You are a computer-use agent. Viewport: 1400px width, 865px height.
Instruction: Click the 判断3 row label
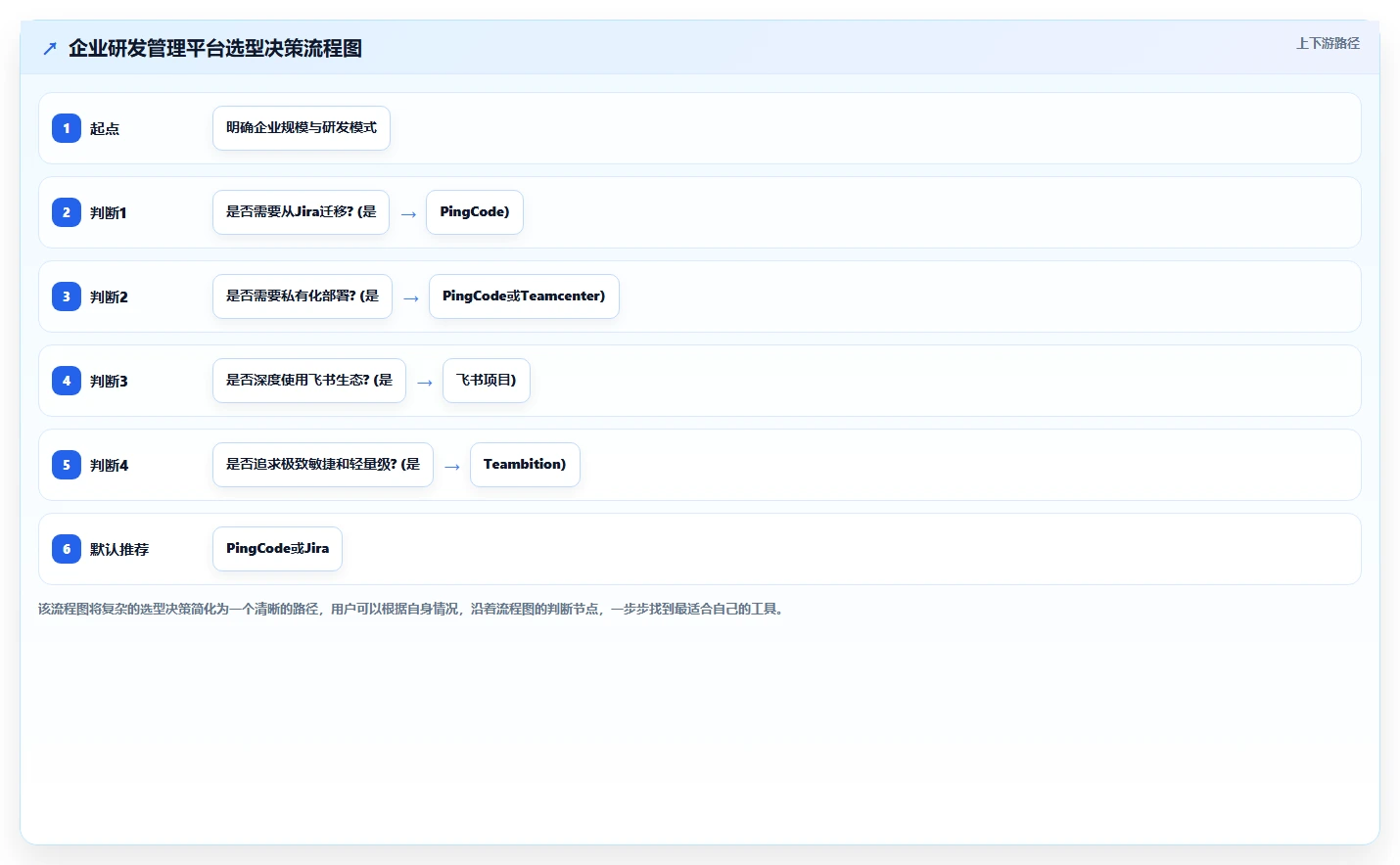(109, 381)
